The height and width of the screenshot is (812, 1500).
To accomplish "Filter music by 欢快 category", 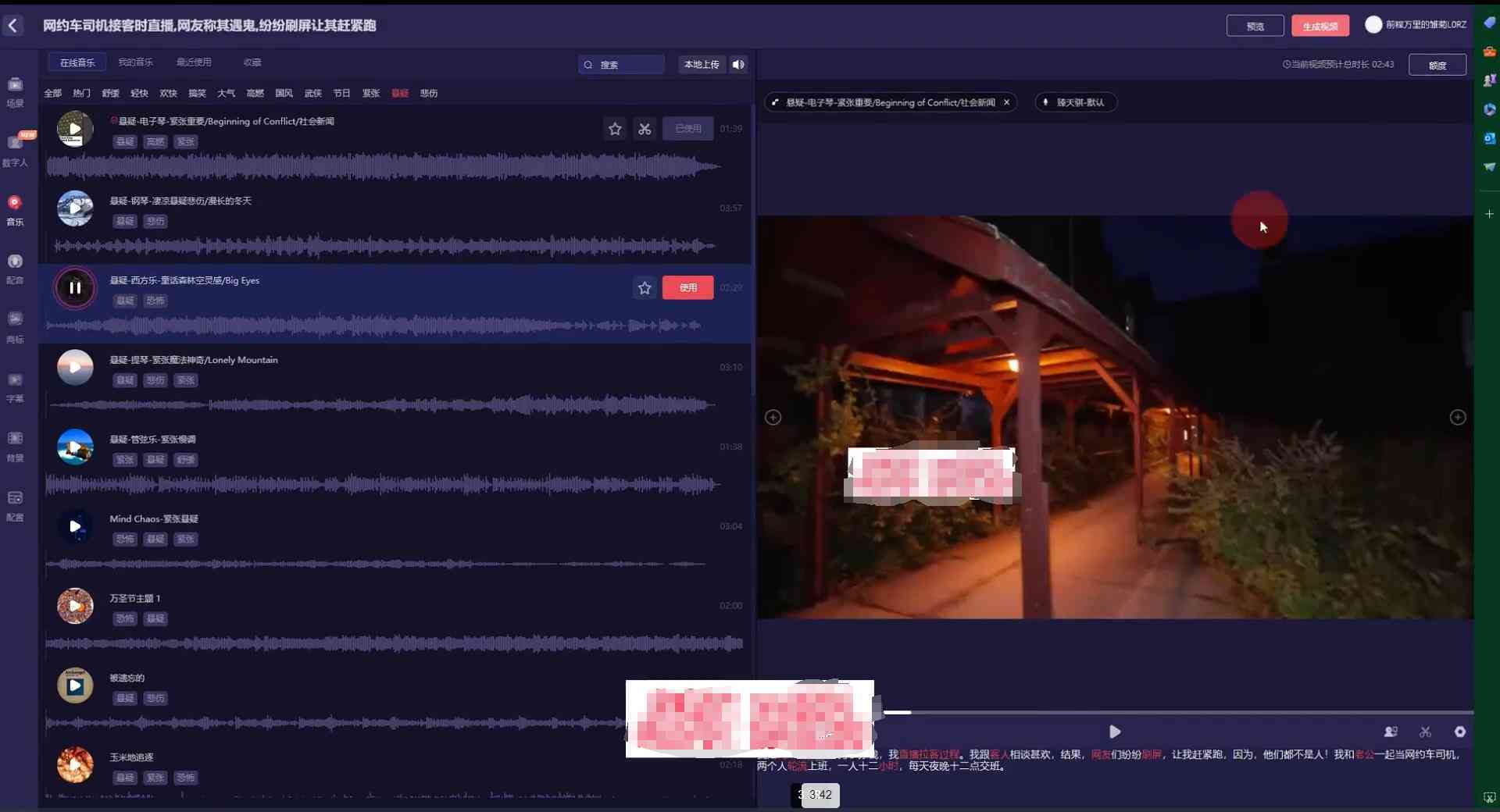I will 169,93.
